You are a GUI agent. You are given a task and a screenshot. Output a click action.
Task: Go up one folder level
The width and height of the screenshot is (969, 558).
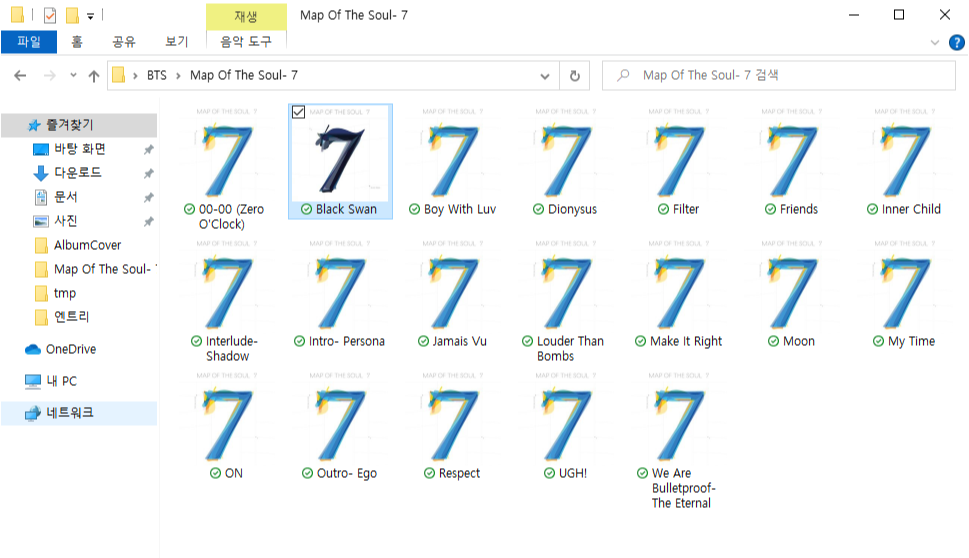point(93,75)
